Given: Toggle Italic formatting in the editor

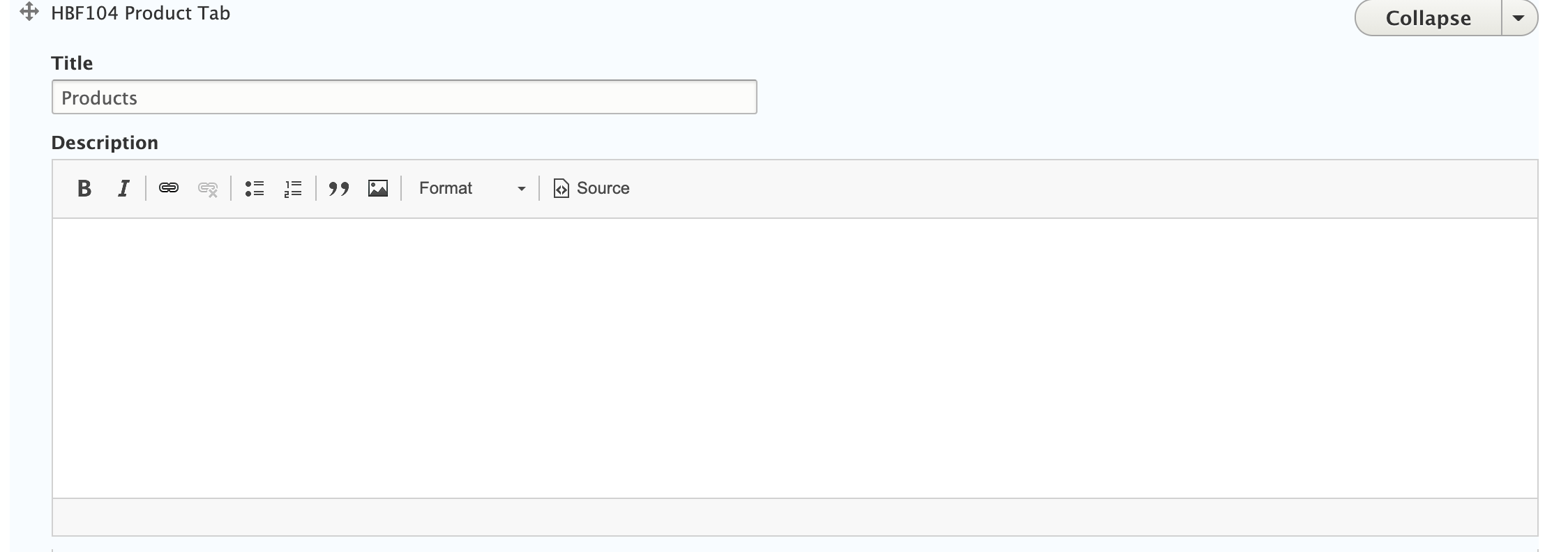Looking at the screenshot, I should coord(123,188).
